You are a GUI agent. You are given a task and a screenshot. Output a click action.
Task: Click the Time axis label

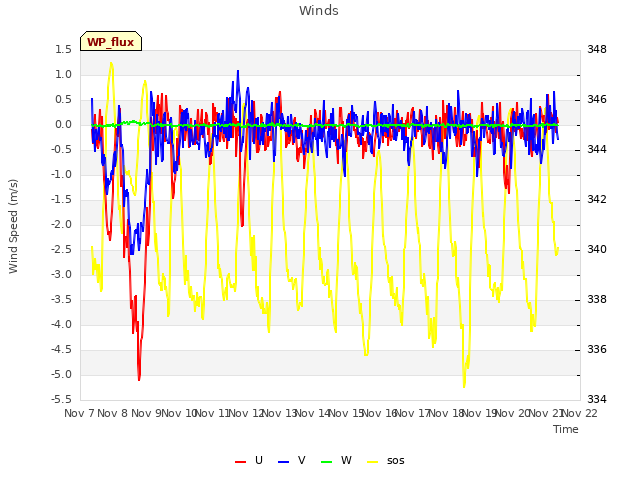[566, 429]
